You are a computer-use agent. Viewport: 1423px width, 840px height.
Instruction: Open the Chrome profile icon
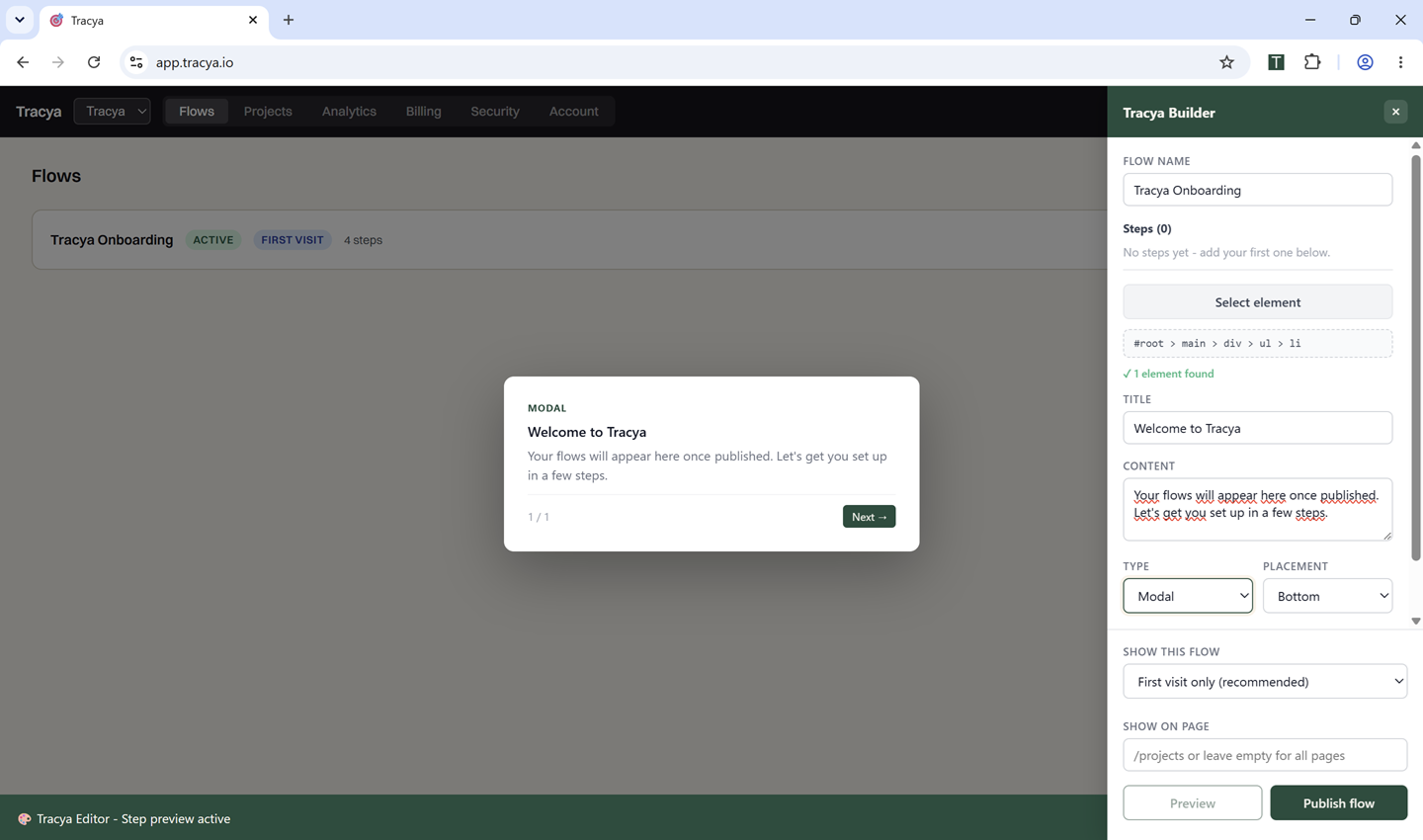[x=1365, y=62]
